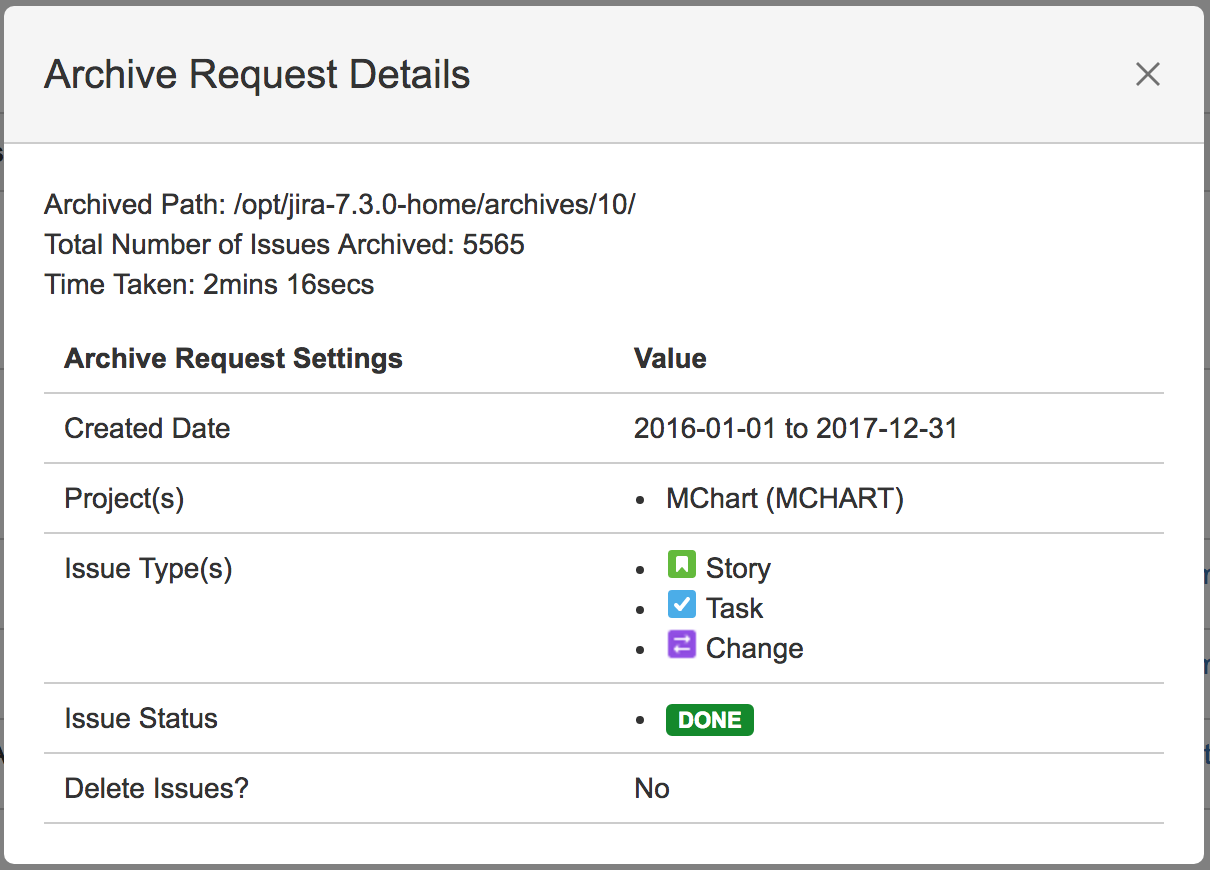1210x870 pixels.
Task: Click the Issue Type(s) row label
Action: tap(148, 569)
